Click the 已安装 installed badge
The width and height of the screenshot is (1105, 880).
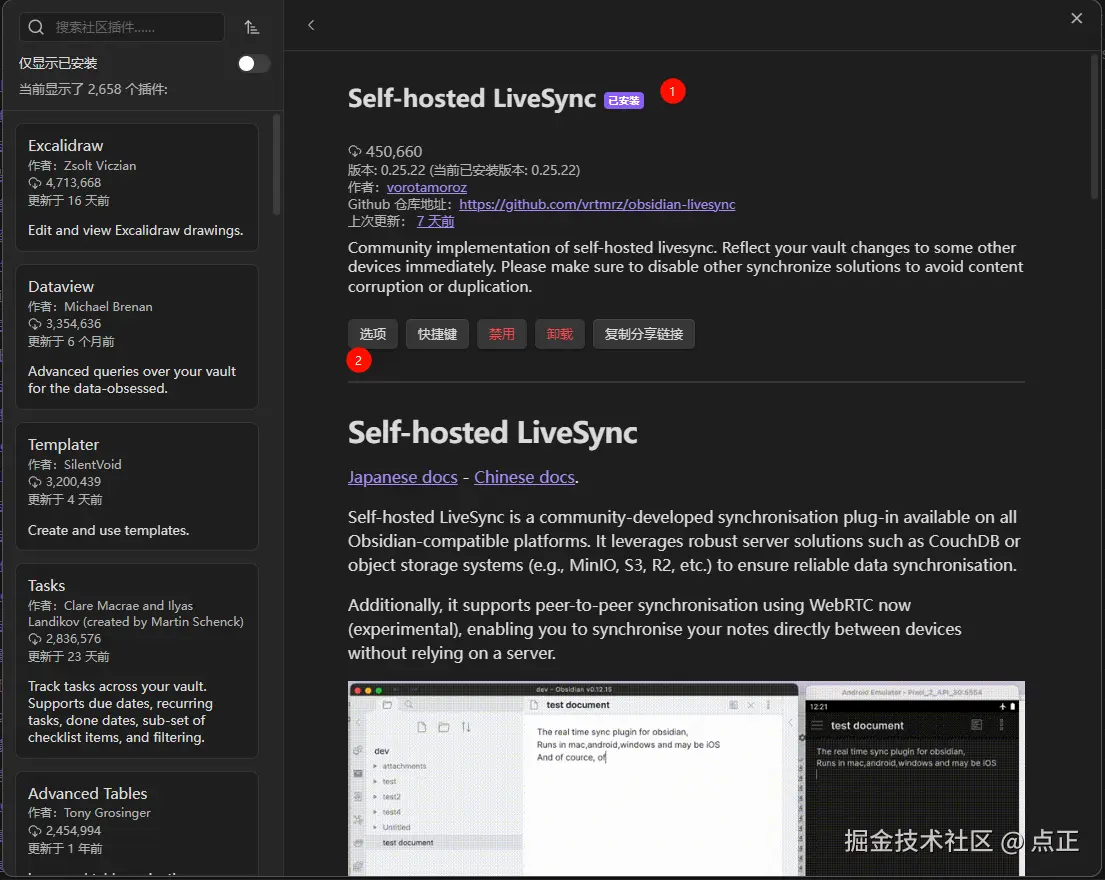pos(624,101)
